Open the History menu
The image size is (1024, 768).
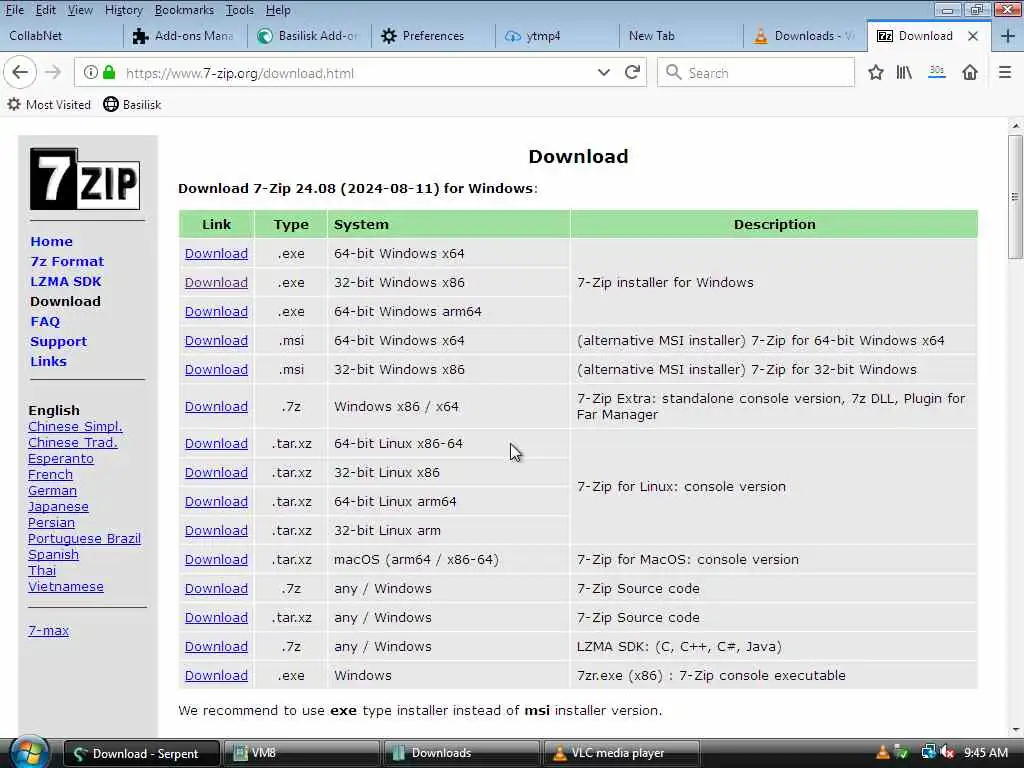123,10
